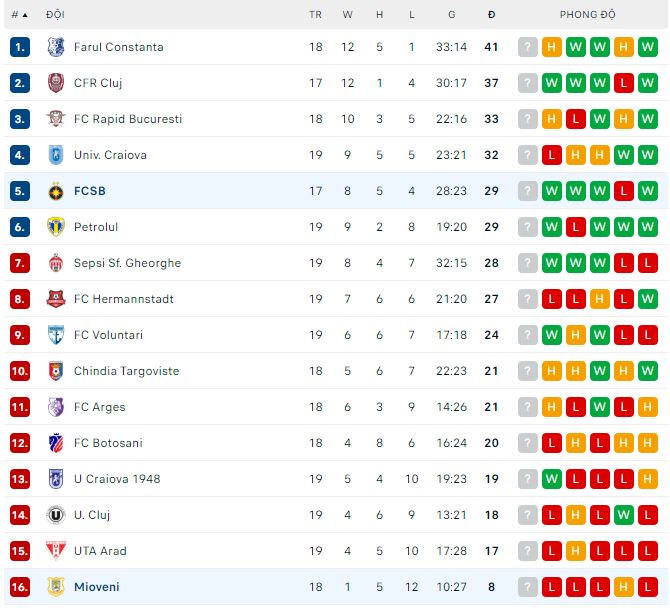Click the Farul Constanta club crest
This screenshot has height=608, width=670.
56,47
